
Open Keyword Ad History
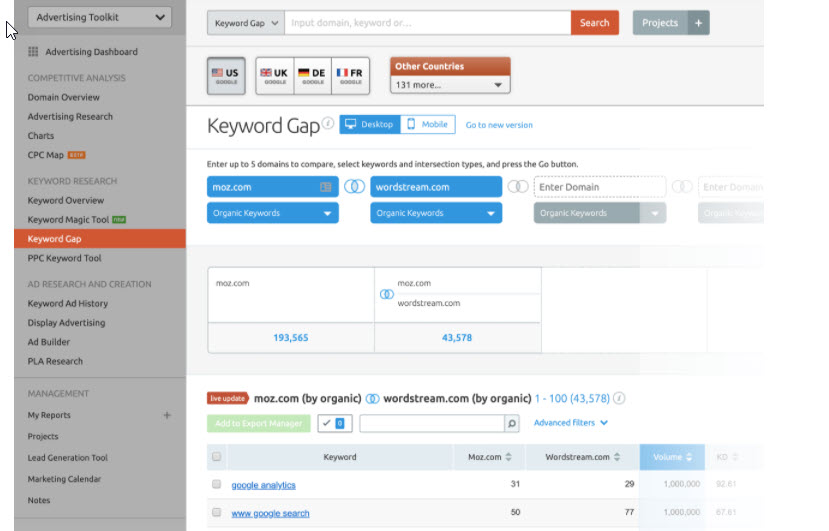[67, 304]
